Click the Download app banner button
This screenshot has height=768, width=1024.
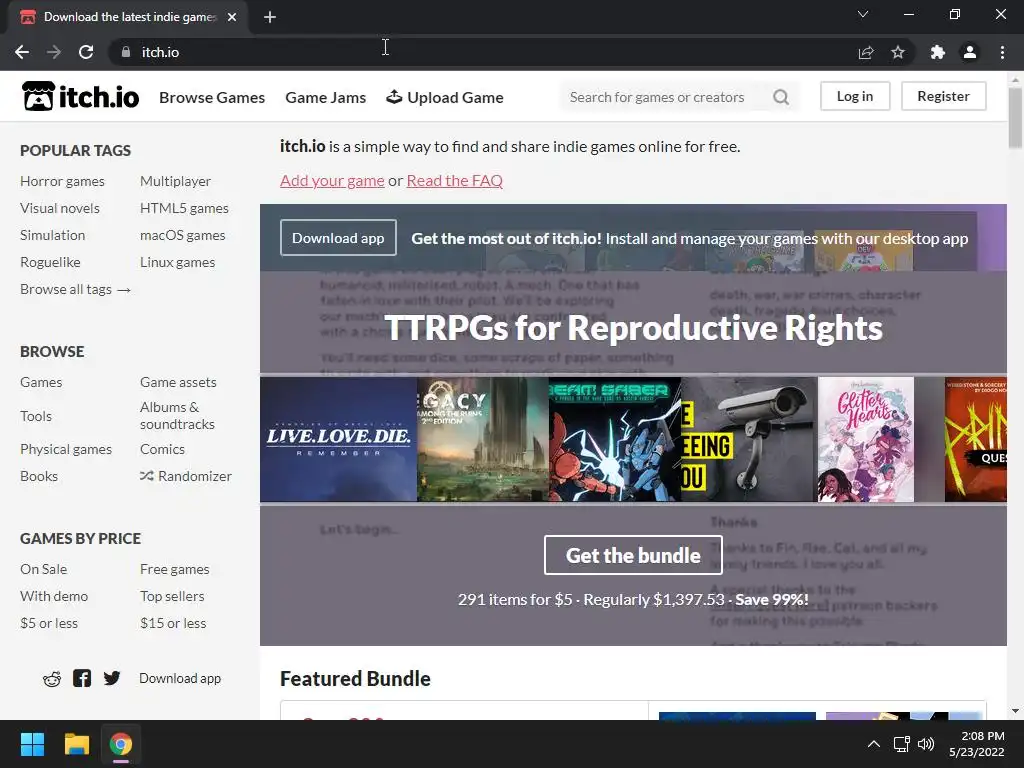point(338,238)
